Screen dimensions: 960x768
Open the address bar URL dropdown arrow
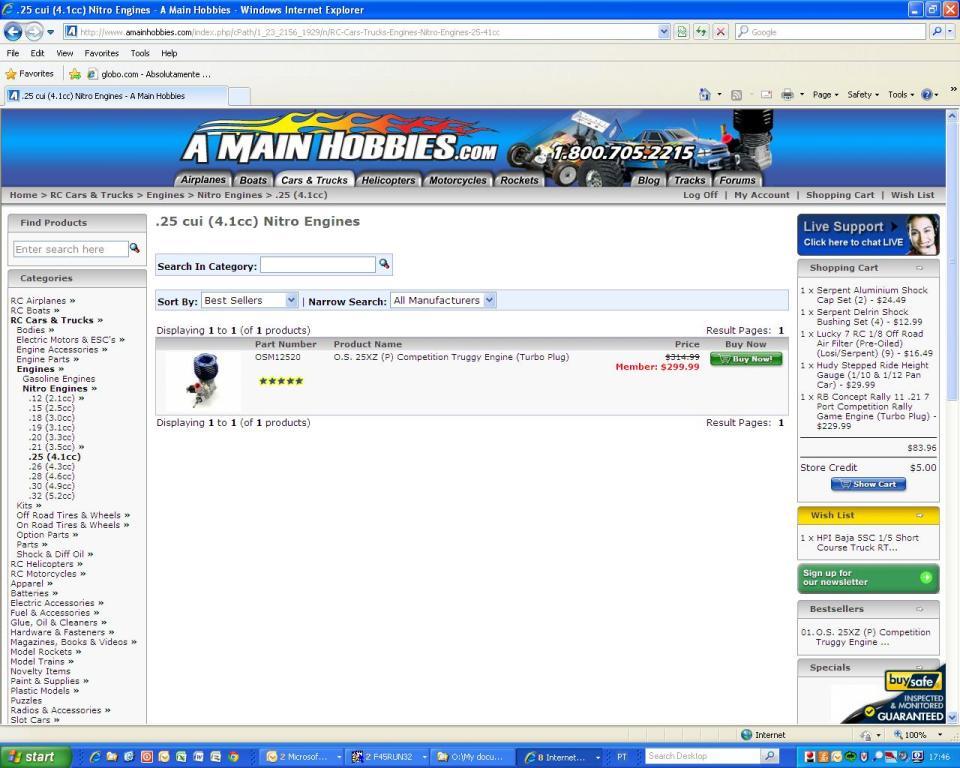tap(664, 32)
